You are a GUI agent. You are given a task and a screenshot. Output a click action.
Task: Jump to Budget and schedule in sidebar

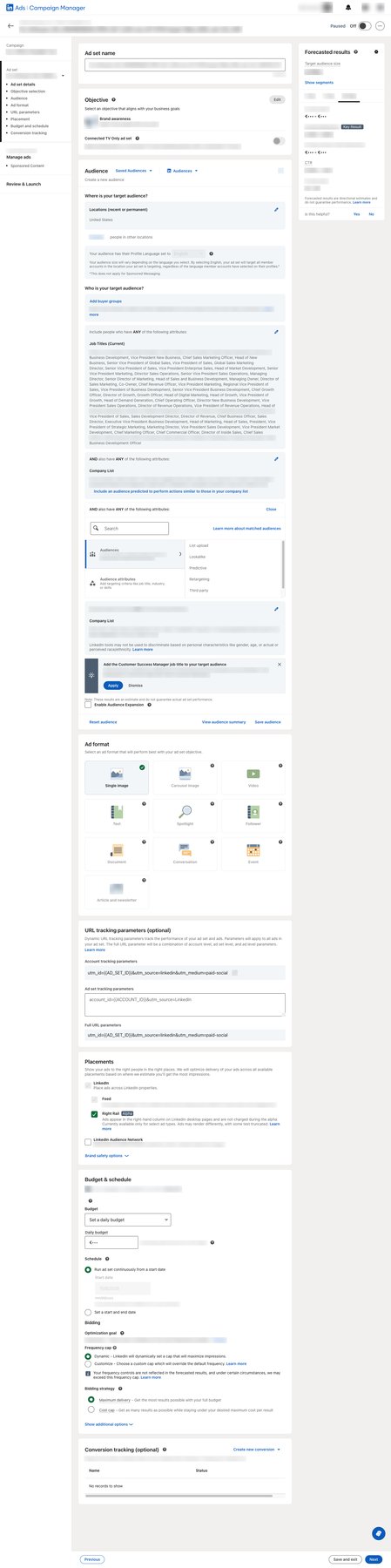[30, 126]
